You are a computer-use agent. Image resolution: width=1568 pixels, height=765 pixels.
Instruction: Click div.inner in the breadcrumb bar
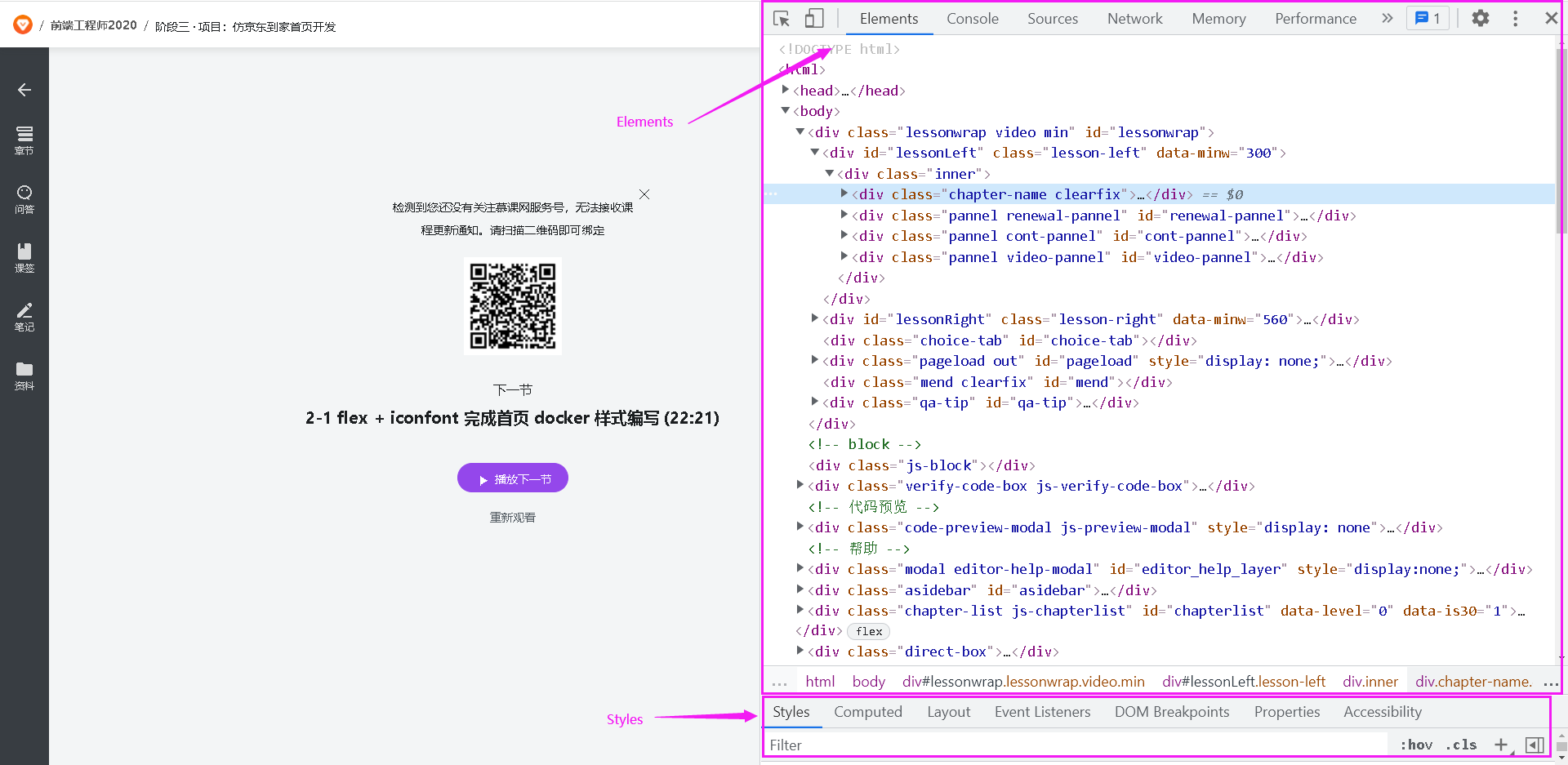click(x=1370, y=681)
